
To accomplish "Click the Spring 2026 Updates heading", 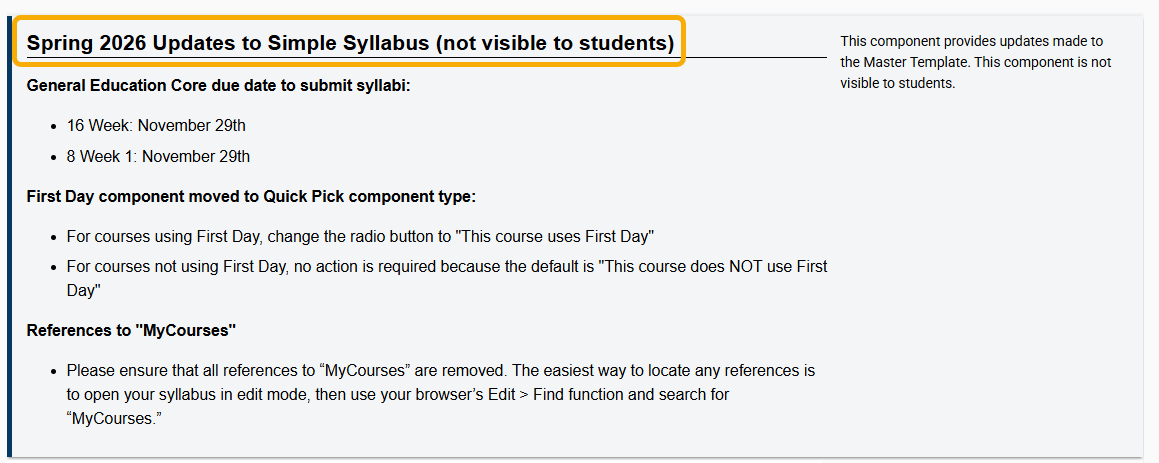I will click(x=349, y=43).
